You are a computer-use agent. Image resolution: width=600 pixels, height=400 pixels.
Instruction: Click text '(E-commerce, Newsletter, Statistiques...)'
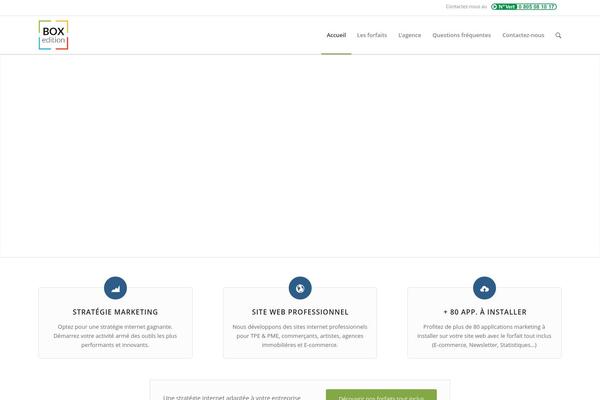(484, 345)
